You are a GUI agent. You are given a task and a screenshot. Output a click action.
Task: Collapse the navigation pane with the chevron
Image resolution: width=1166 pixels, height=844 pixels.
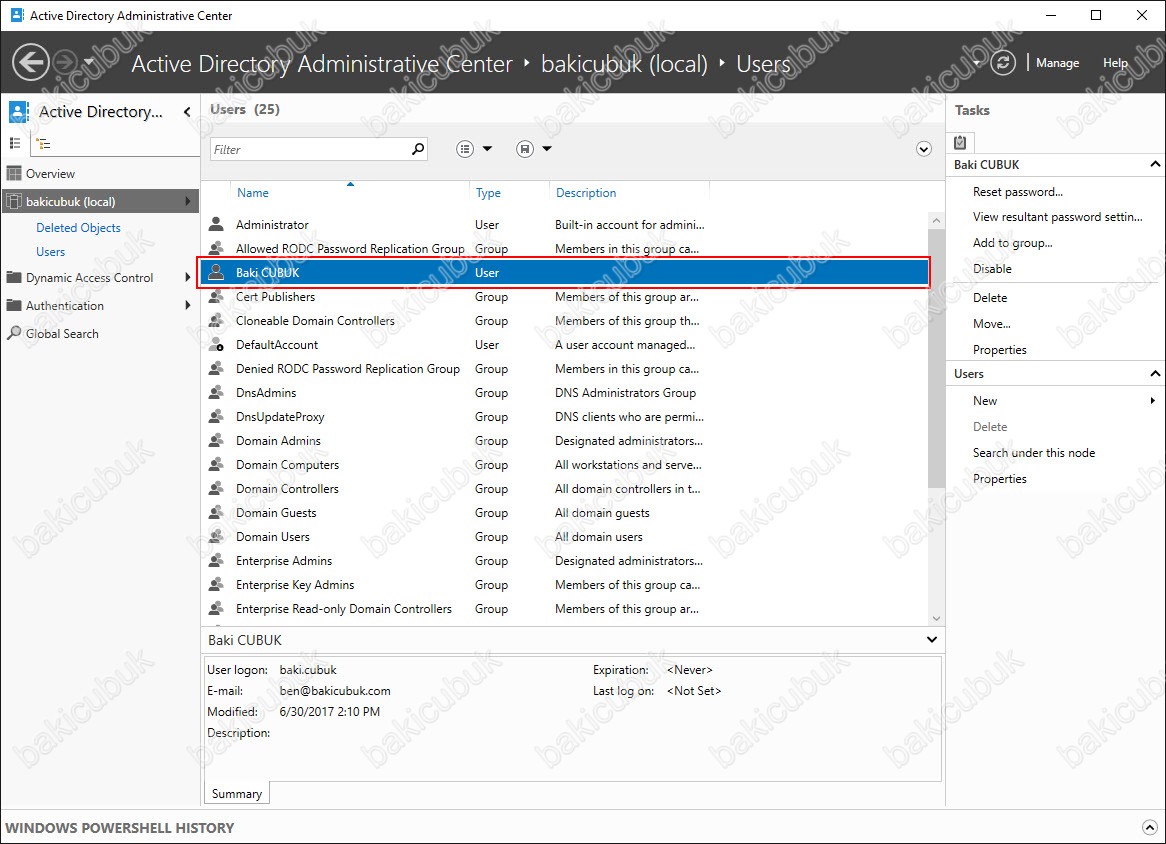click(187, 112)
